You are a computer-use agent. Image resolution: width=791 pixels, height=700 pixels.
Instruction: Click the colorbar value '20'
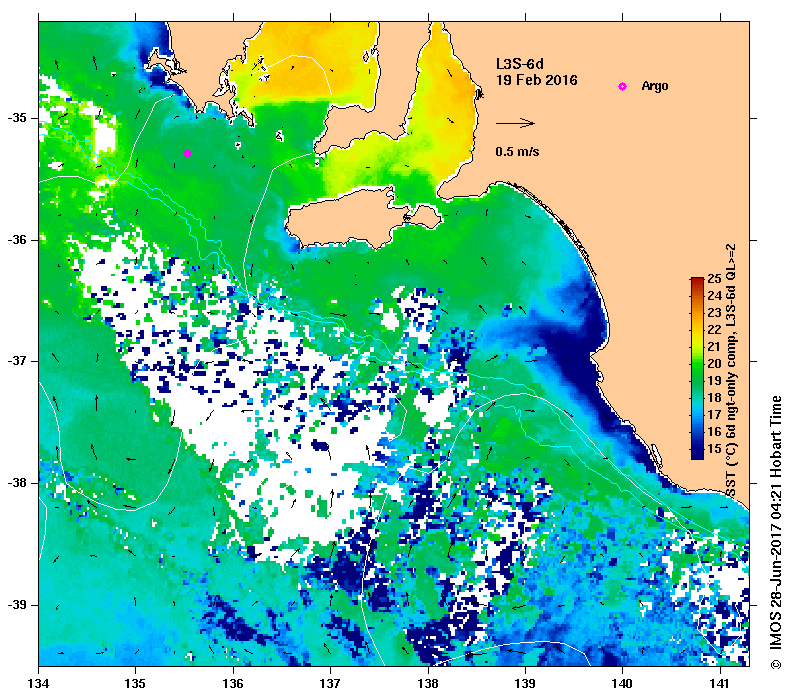(x=714, y=363)
